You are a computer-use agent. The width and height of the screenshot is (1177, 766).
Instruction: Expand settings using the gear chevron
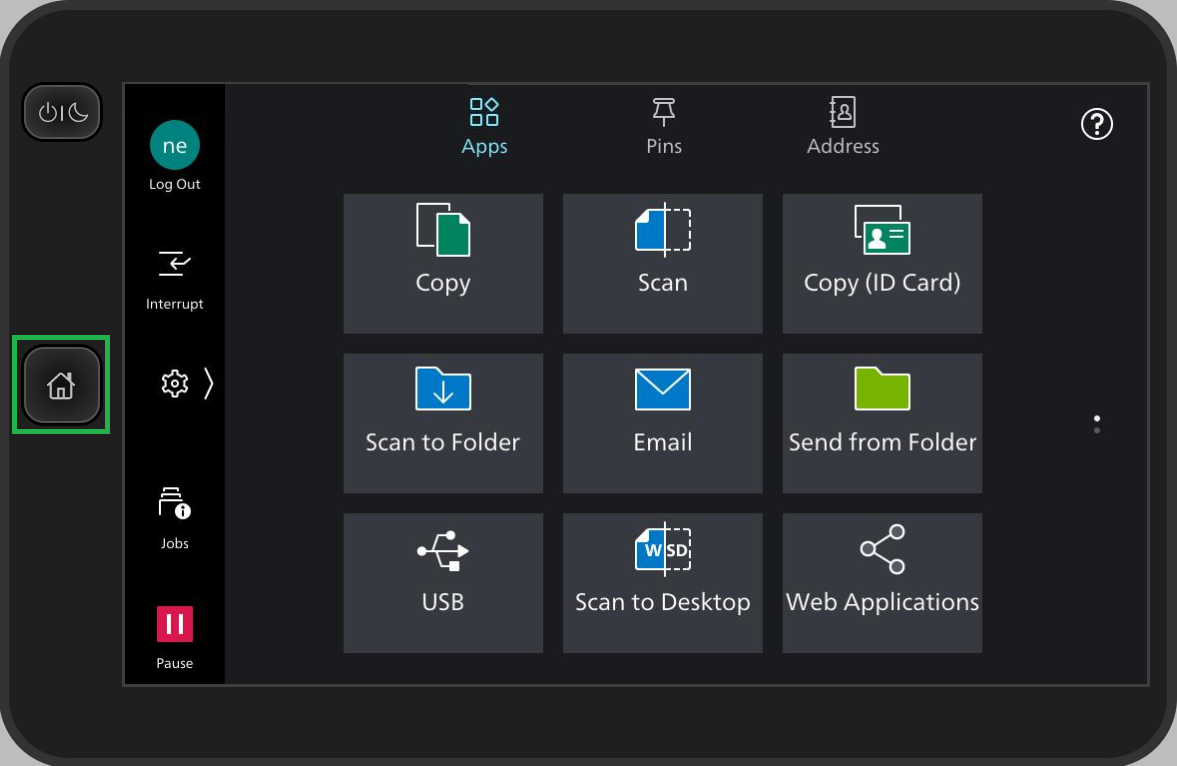(x=187, y=384)
